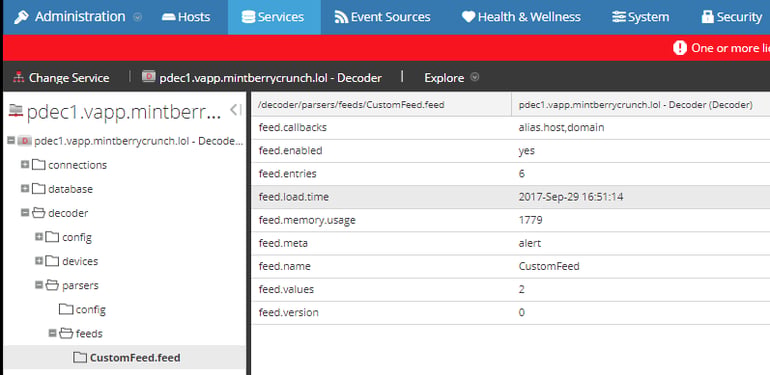Collapse the decoder folder node
This screenshot has height=375, width=770.
pyautogui.click(x=25, y=213)
